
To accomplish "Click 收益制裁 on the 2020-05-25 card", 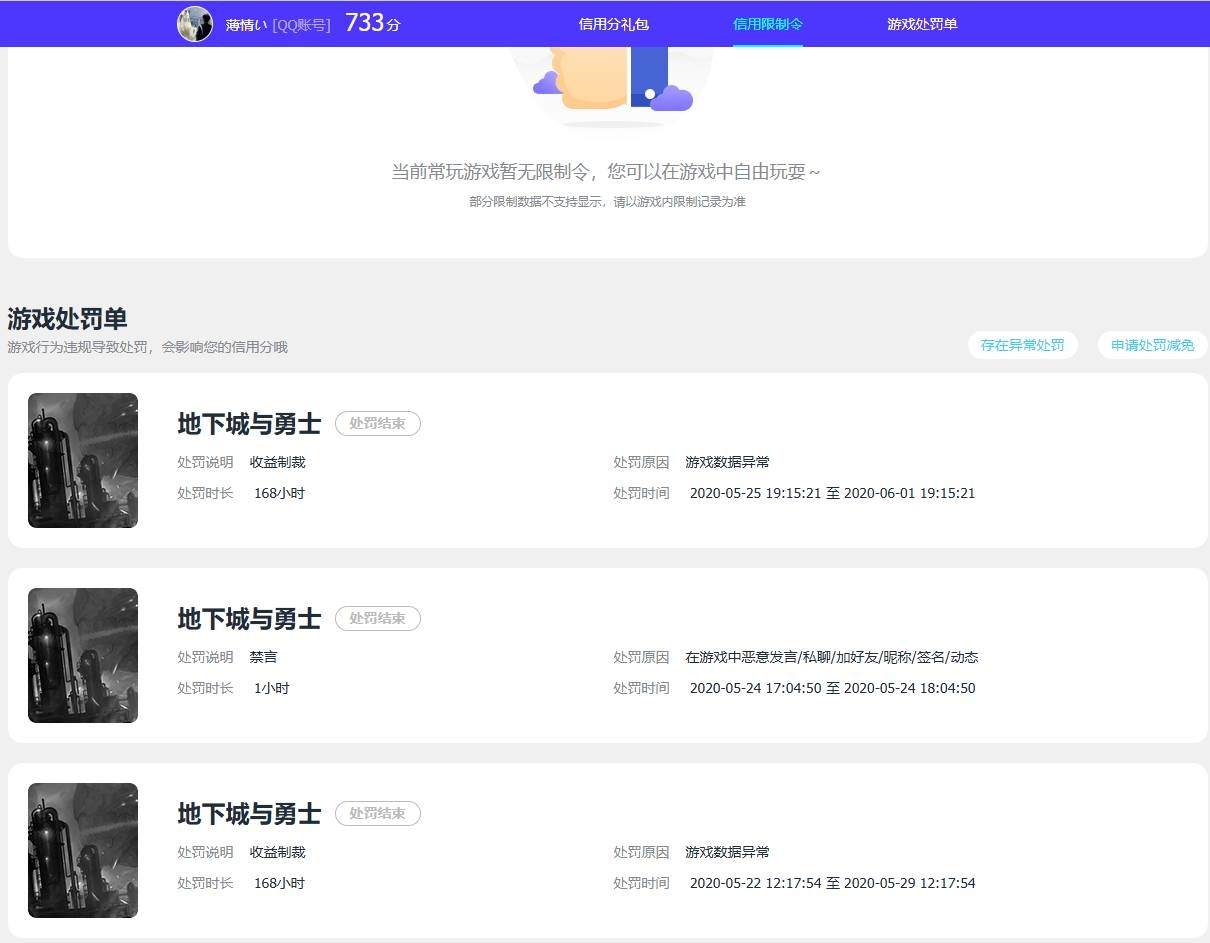I will pyautogui.click(x=278, y=462).
